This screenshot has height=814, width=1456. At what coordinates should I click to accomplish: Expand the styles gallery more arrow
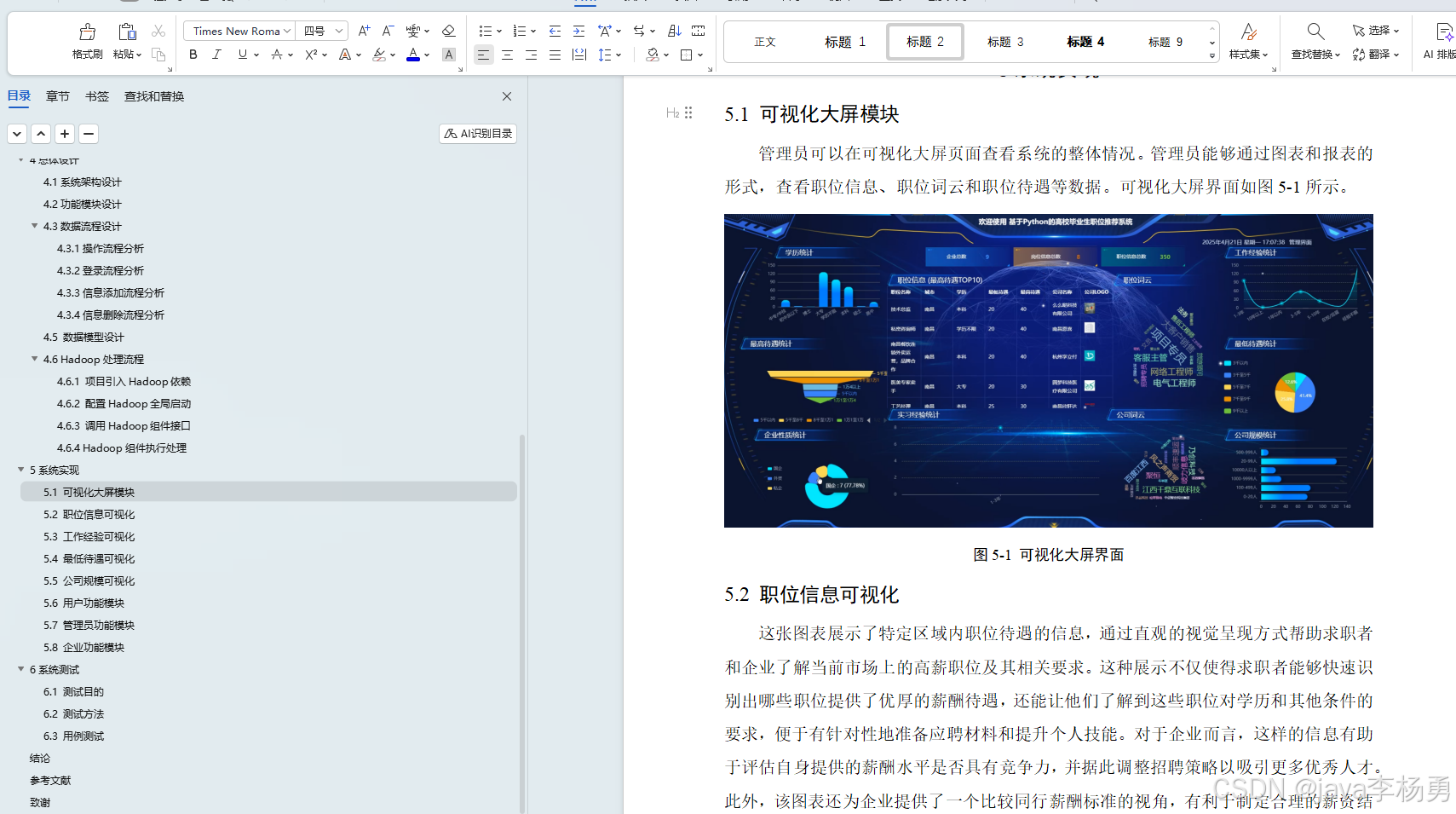click(1211, 55)
